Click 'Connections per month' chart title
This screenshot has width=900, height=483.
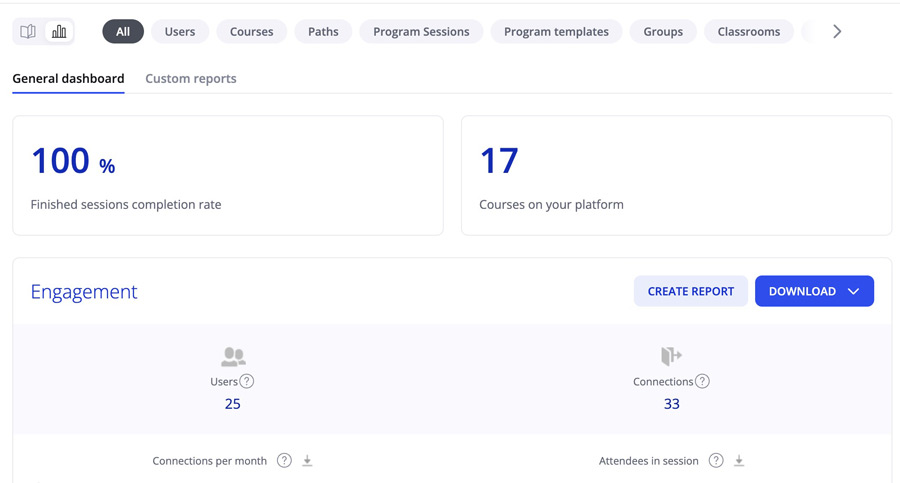click(x=210, y=461)
